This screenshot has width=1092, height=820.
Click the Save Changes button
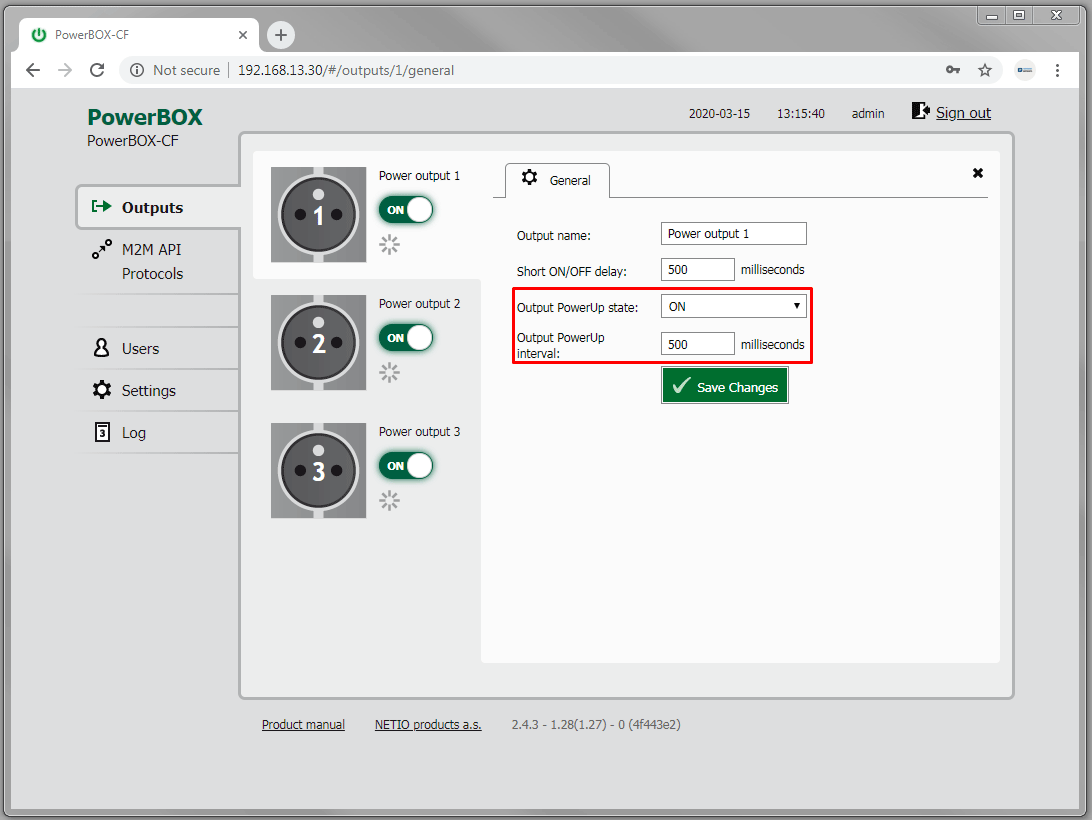tap(725, 386)
